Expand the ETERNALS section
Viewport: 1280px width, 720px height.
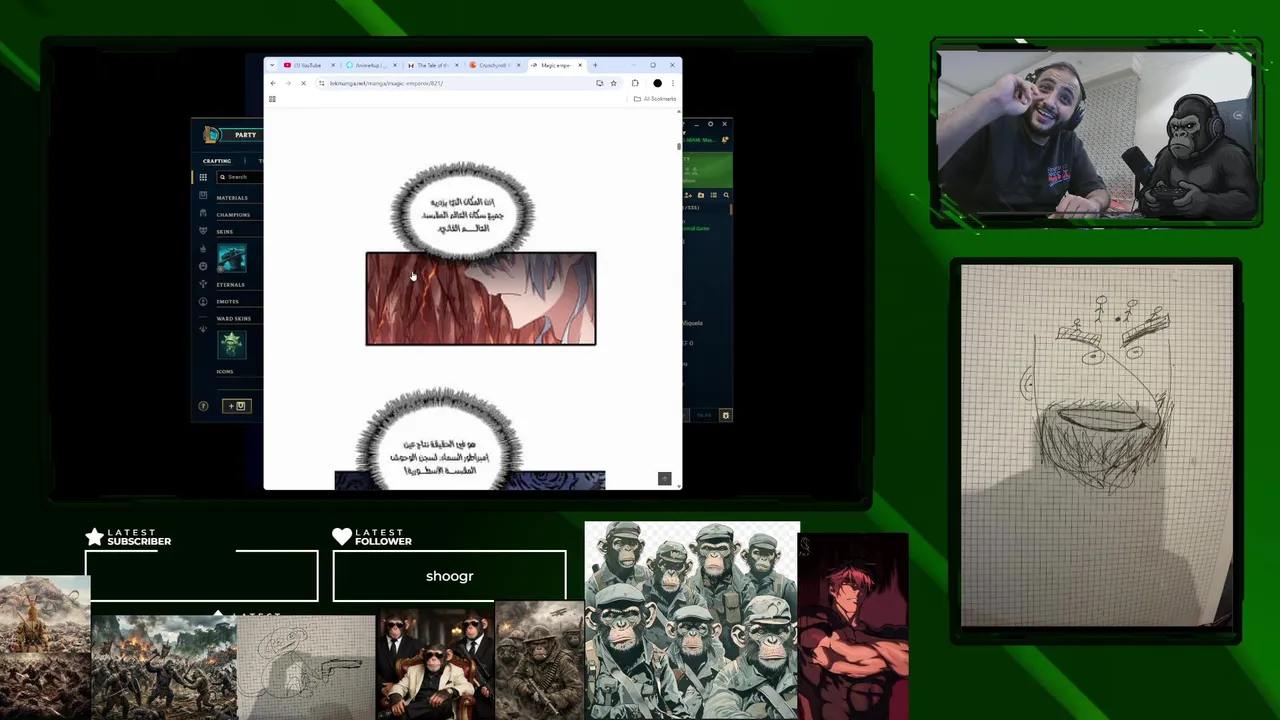[x=230, y=285]
